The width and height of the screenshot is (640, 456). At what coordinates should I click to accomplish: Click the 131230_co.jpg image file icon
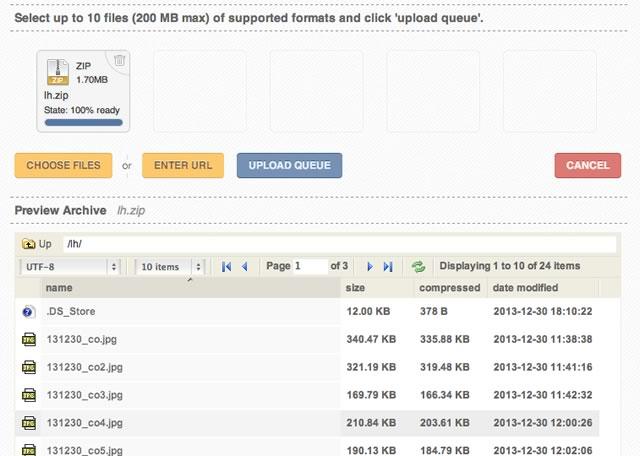[28, 340]
